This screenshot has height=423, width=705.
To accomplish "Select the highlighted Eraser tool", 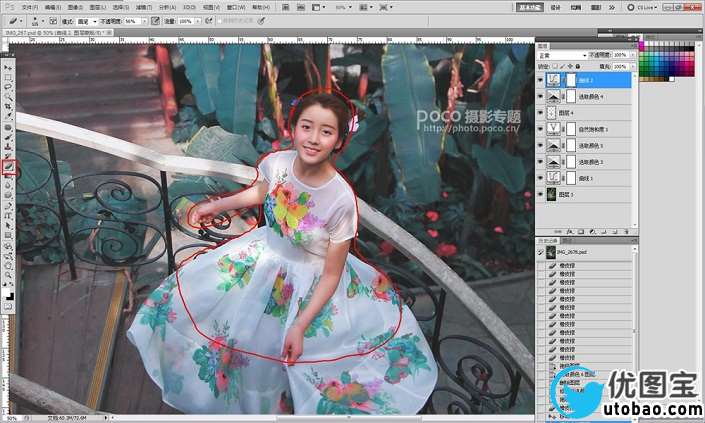I will tap(8, 166).
